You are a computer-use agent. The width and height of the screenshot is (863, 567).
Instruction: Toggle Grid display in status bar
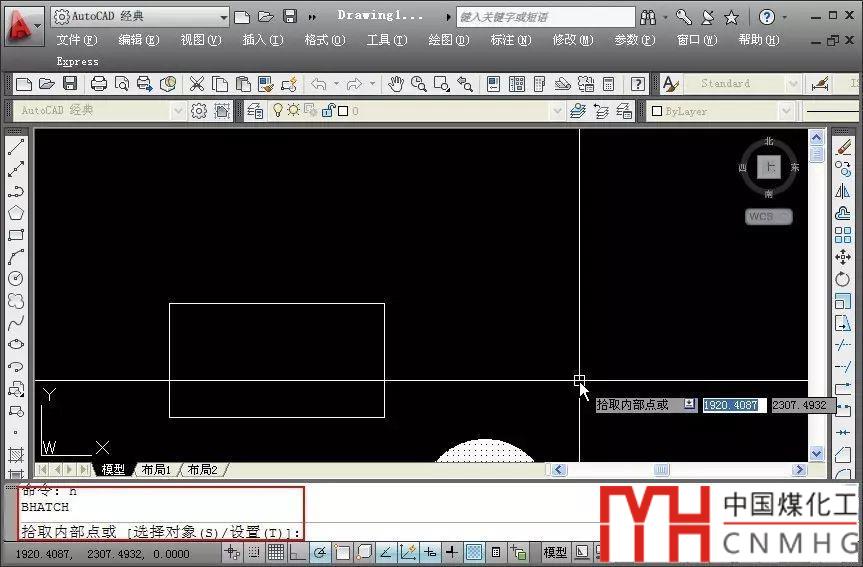(x=275, y=552)
